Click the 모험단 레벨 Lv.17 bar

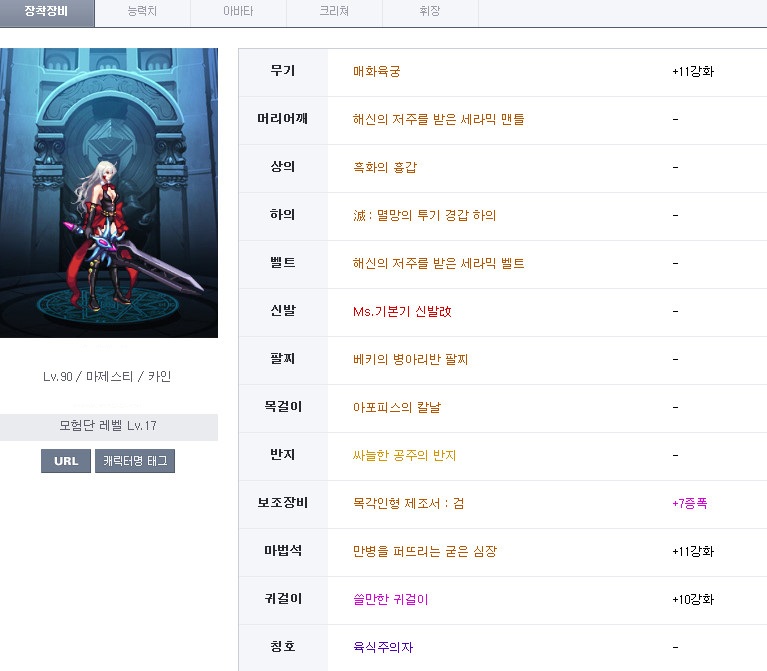[x=109, y=426]
